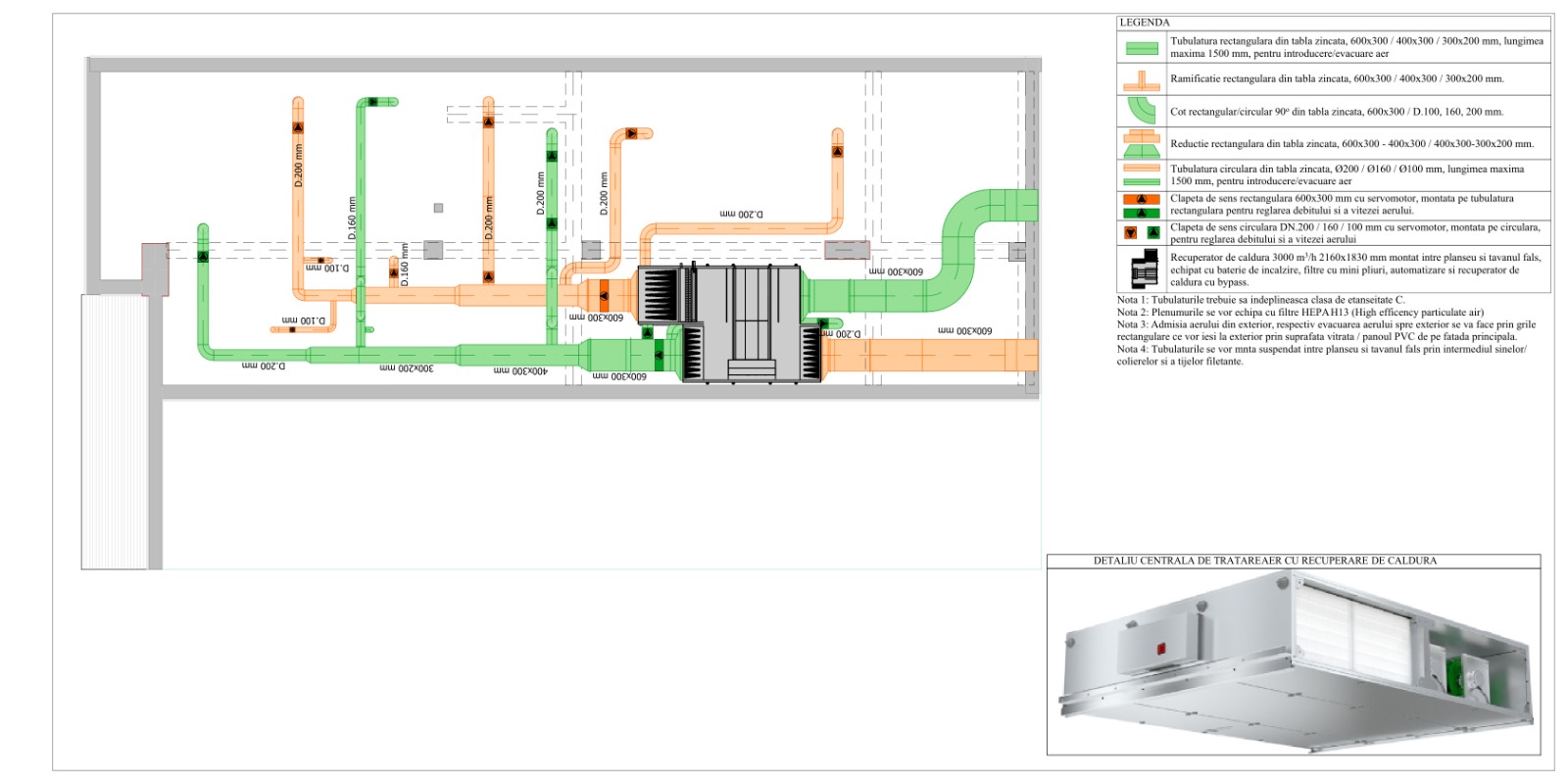Select the Nota 2 HEPA H13 filter note
The width and height of the screenshot is (1568, 784).
1299,313
